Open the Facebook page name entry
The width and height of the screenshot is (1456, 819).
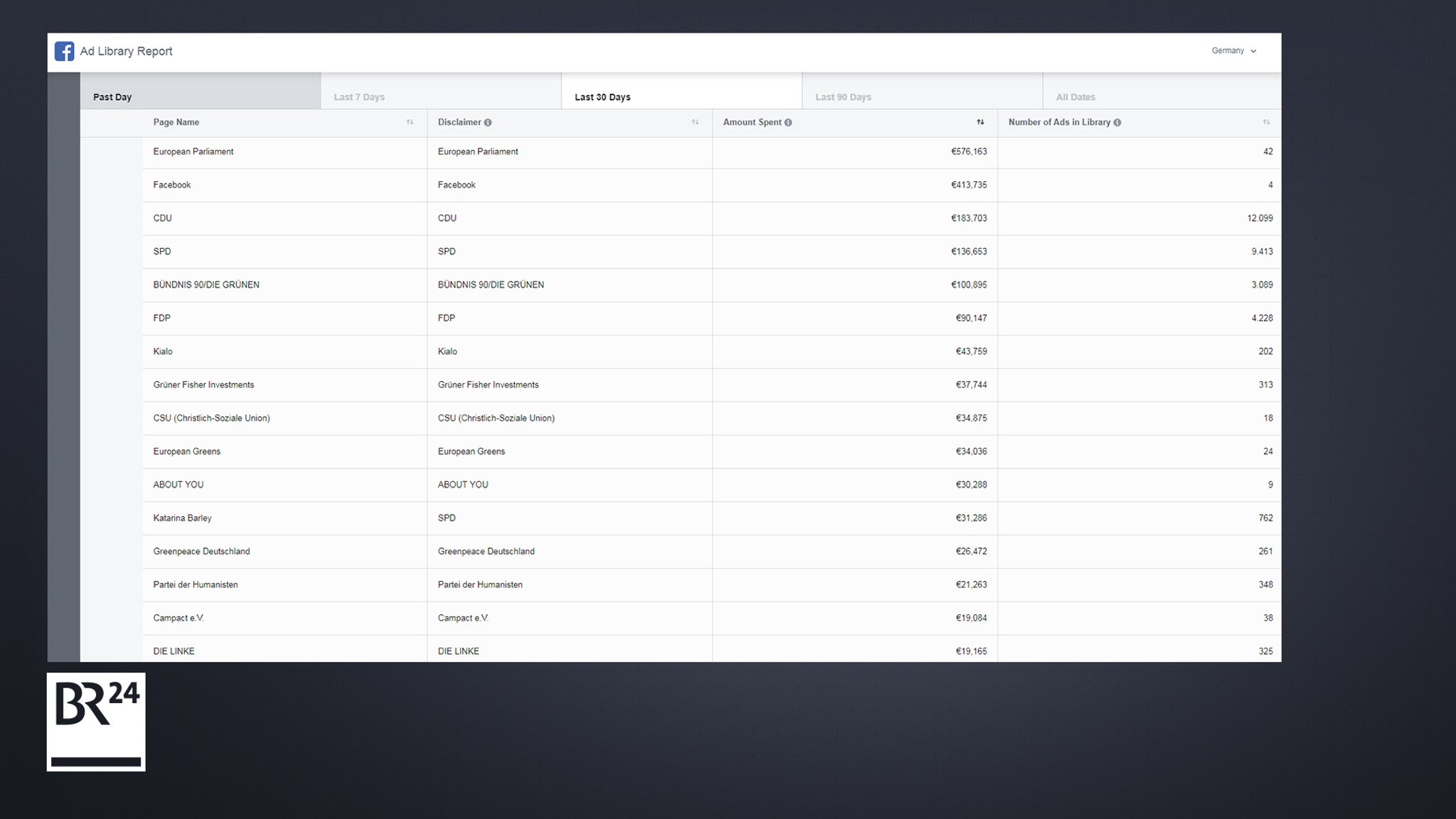point(172,185)
